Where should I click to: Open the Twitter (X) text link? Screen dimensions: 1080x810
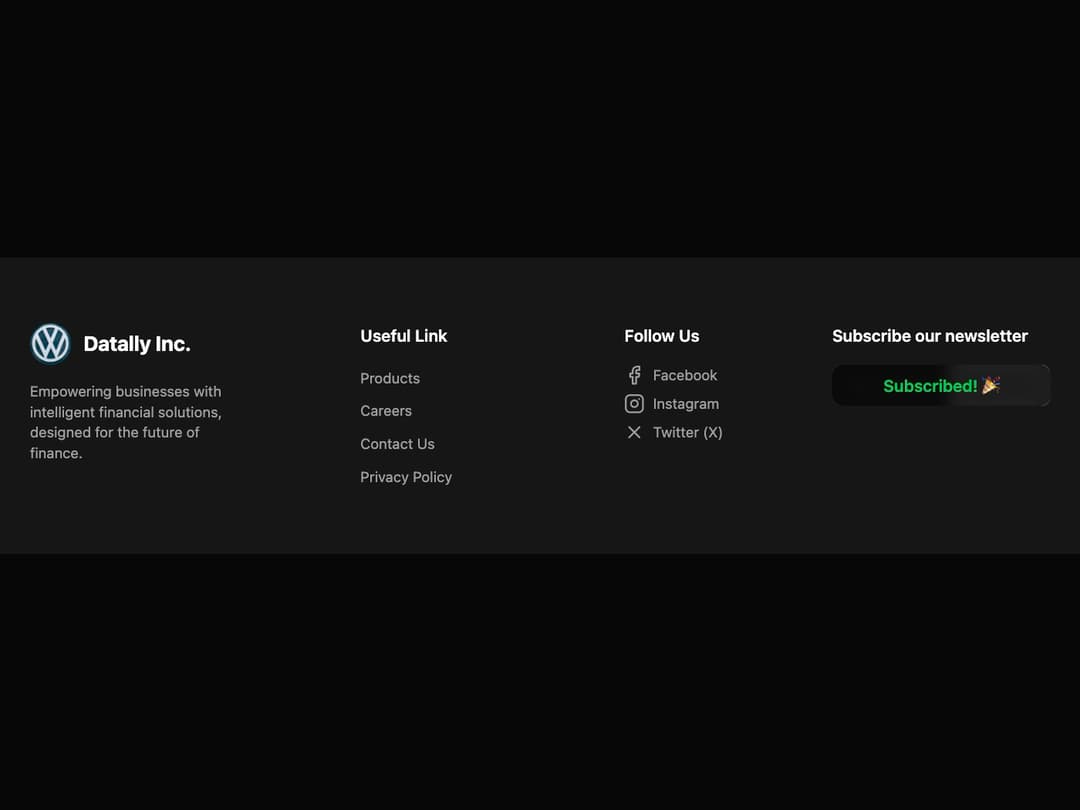click(x=687, y=433)
